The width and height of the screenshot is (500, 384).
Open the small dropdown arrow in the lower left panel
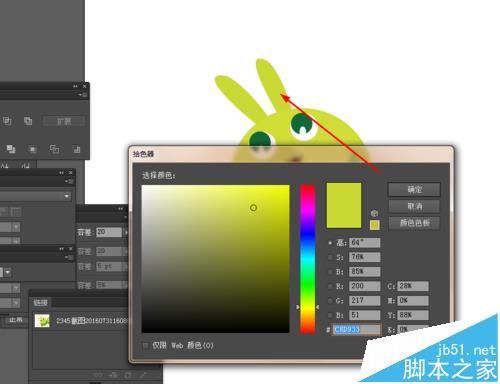coord(7,272)
